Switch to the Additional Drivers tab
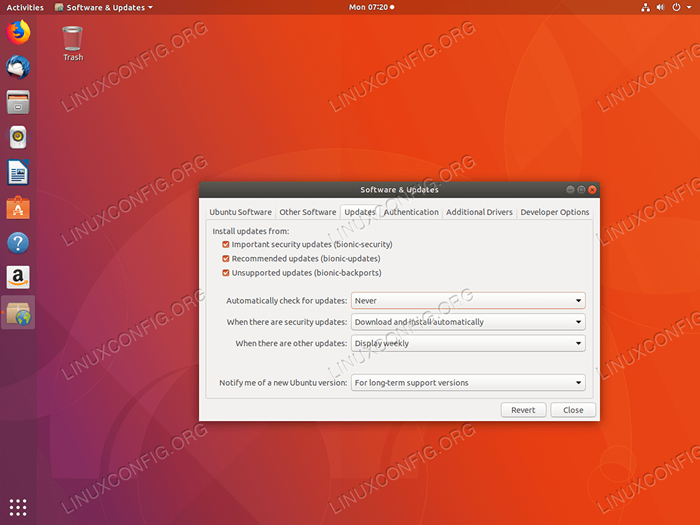The image size is (700, 525). (479, 212)
